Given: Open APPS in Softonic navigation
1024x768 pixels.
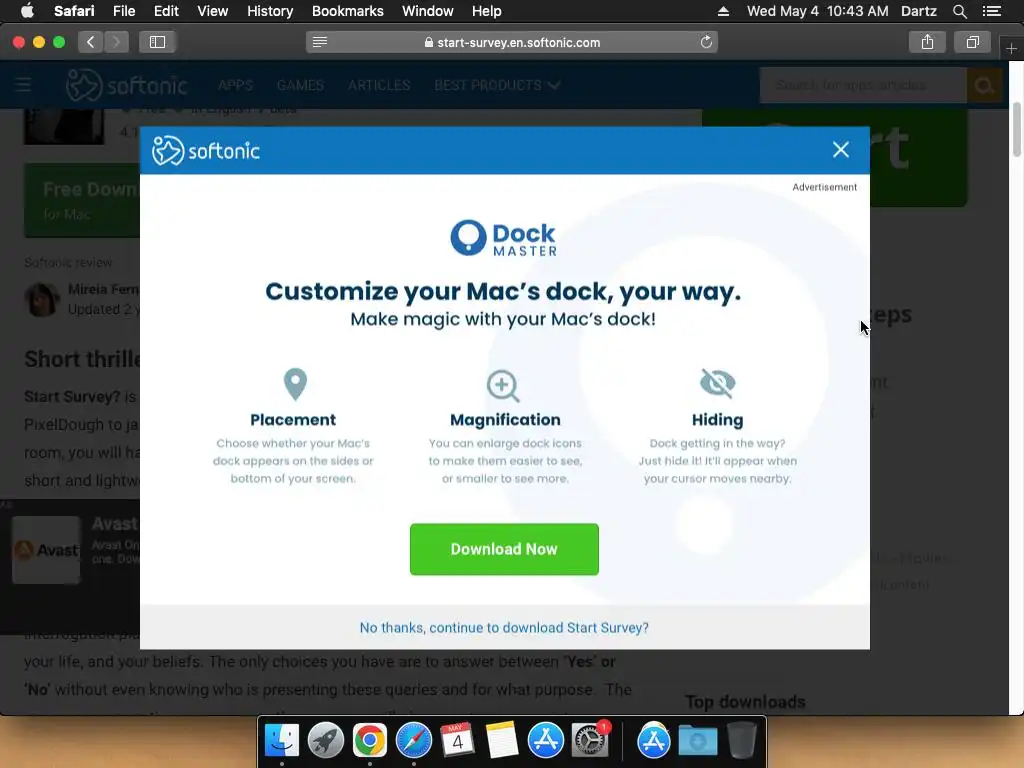Looking at the screenshot, I should 235,86.
